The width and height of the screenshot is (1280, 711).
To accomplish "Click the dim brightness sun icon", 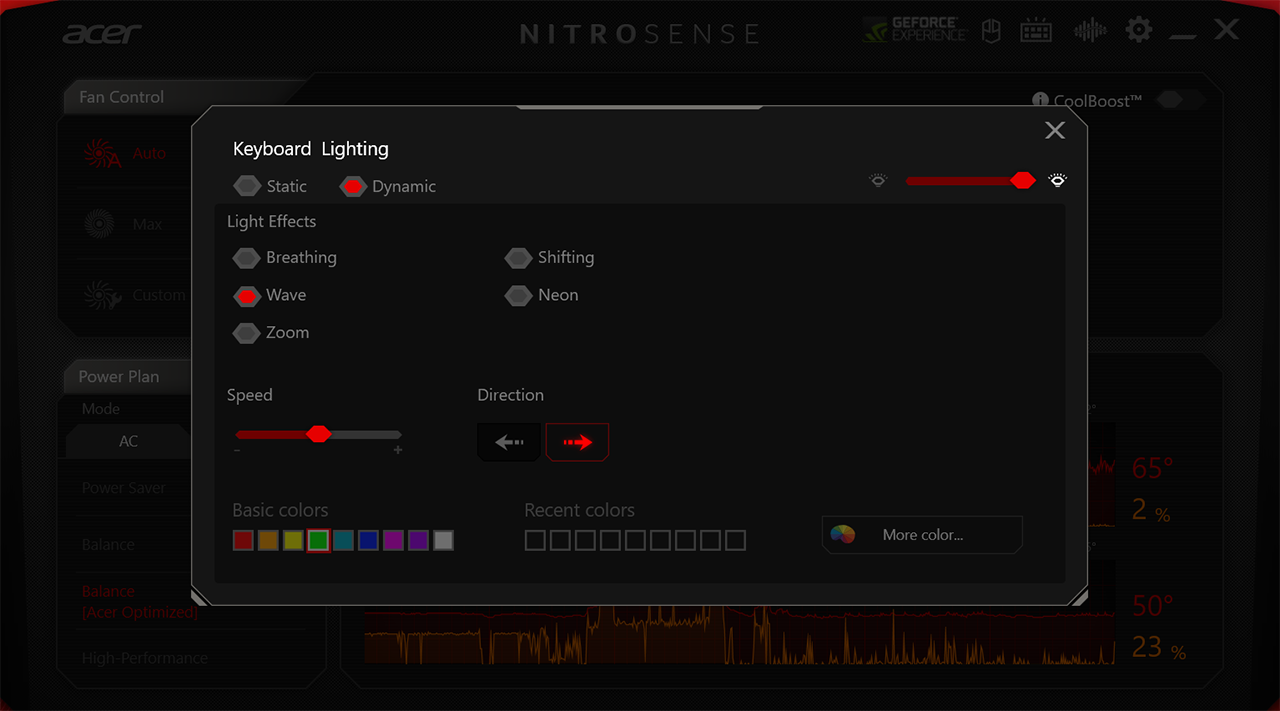I will 878,180.
